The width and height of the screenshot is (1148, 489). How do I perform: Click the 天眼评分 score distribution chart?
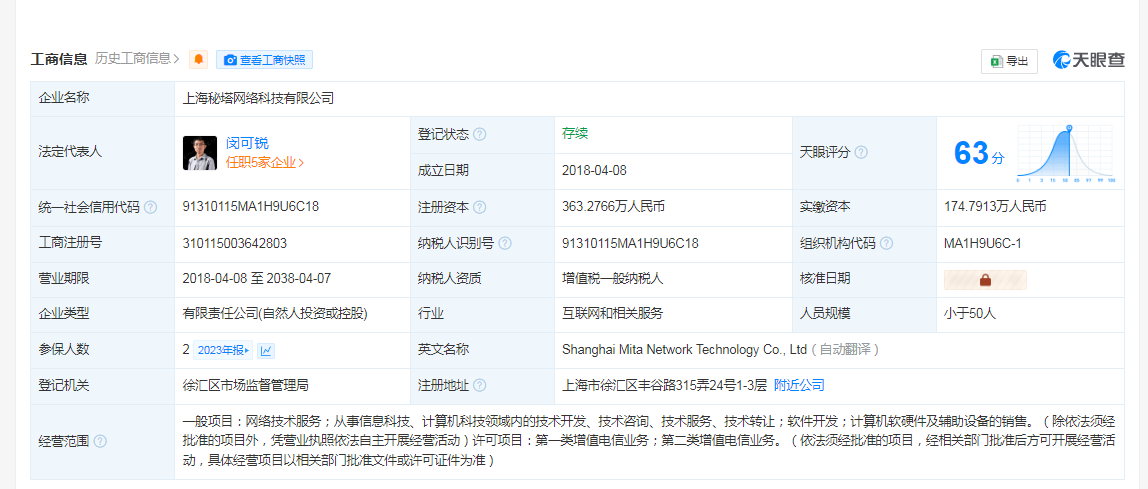pos(1068,153)
